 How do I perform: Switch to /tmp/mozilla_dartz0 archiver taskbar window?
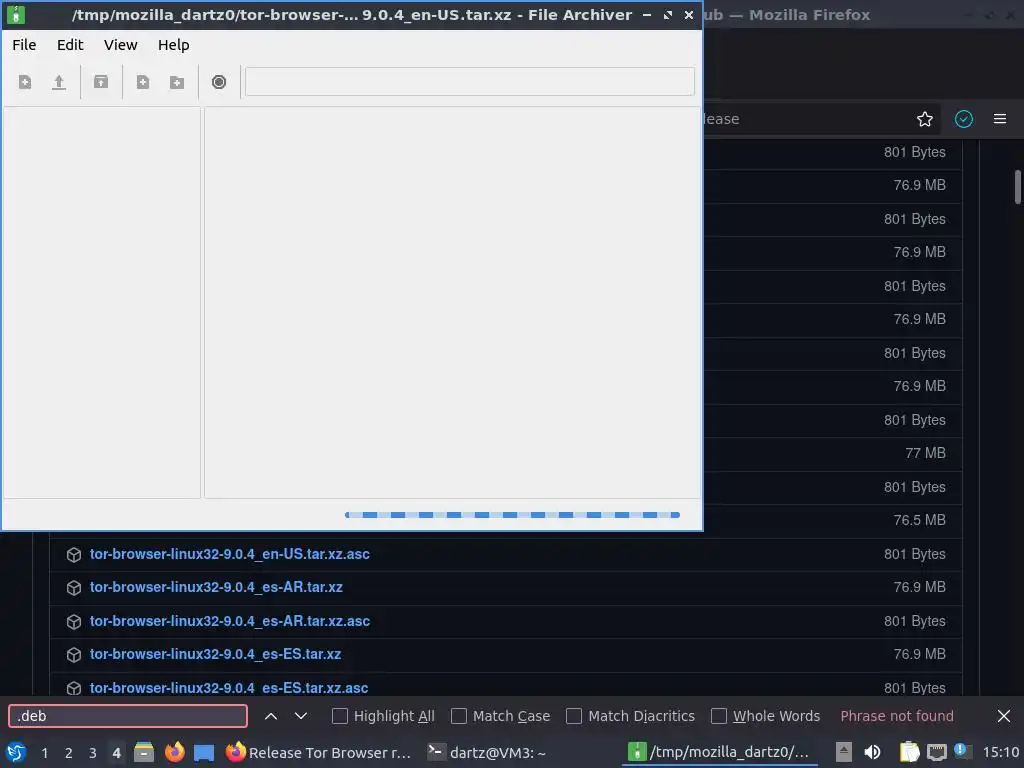click(719, 752)
